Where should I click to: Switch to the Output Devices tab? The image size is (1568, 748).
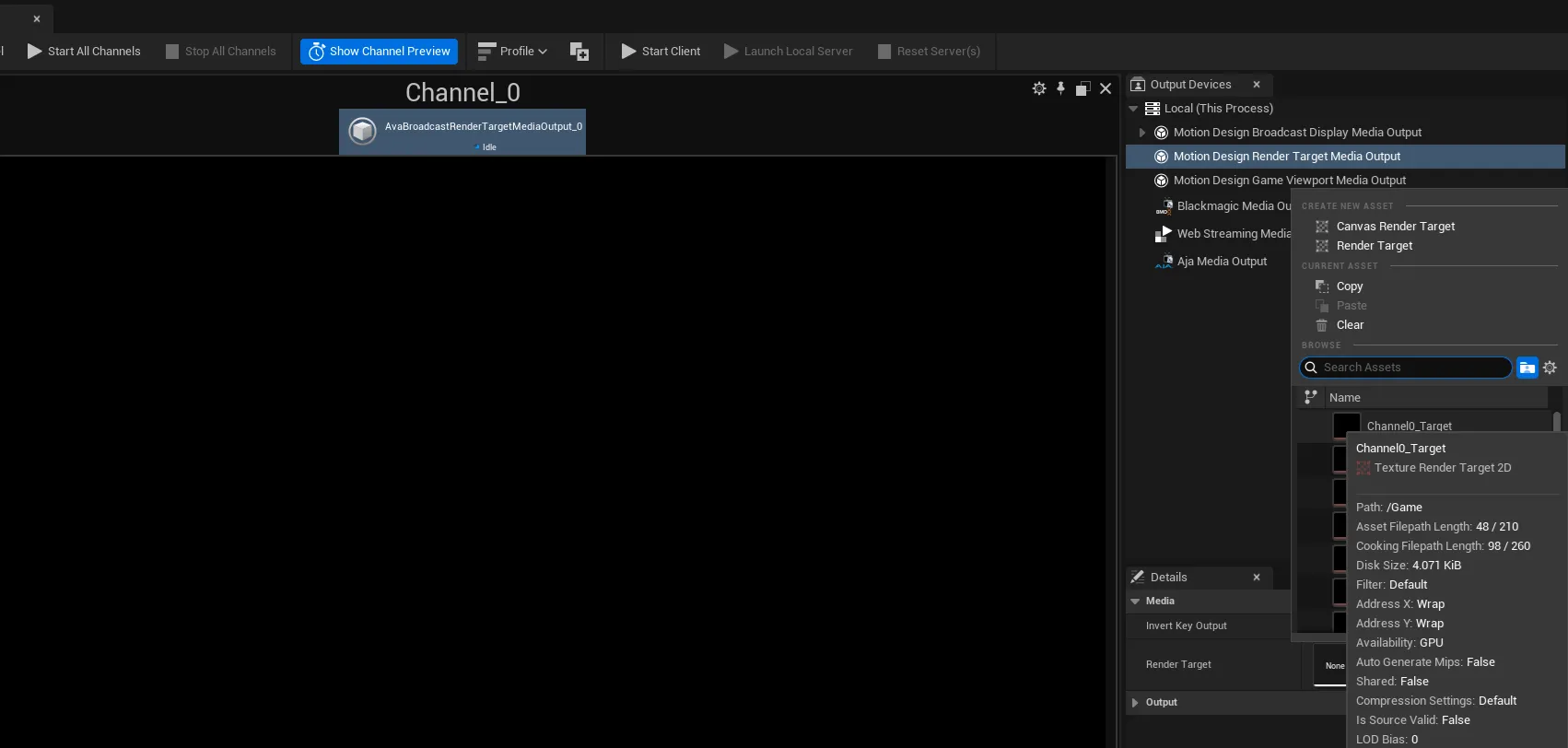[1190, 85]
